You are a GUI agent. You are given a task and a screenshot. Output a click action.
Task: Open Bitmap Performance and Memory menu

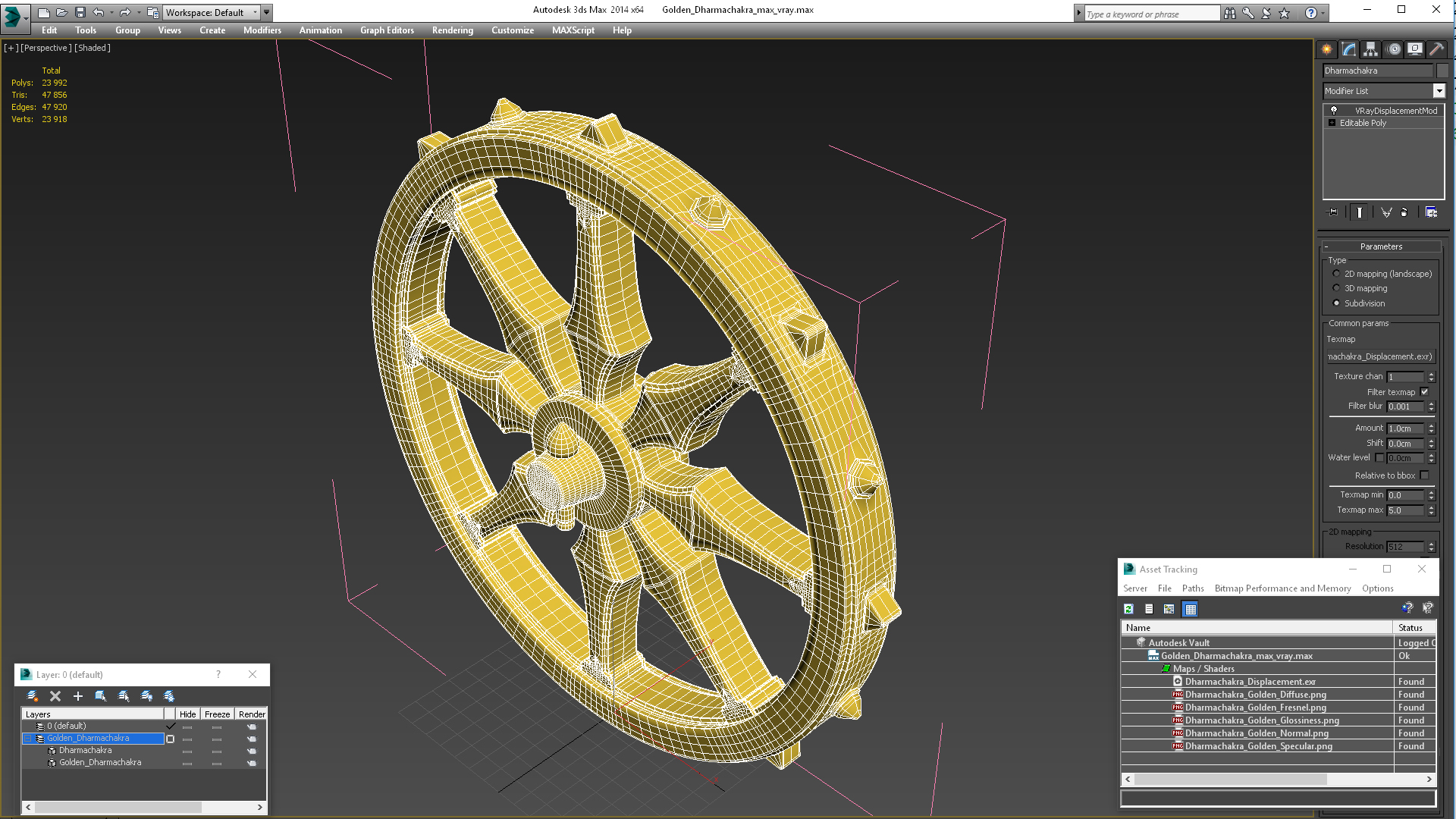point(1282,588)
